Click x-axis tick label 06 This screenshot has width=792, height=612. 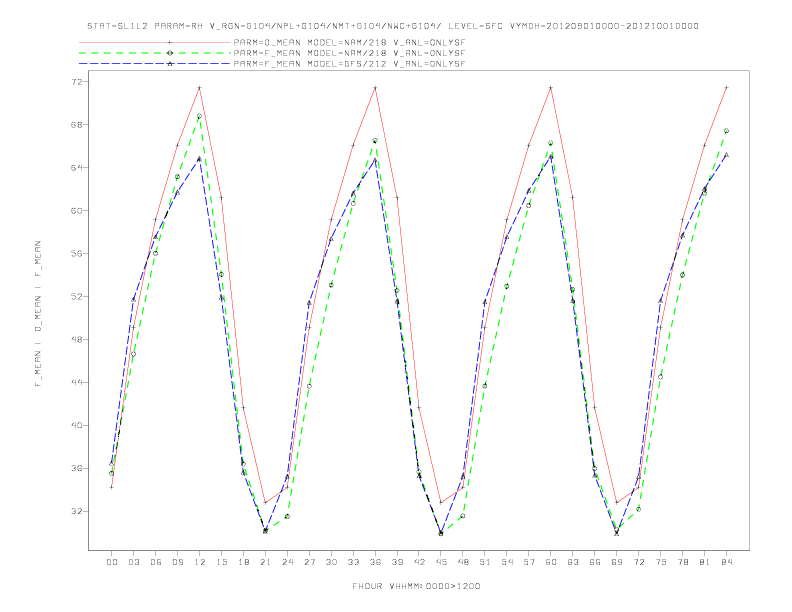point(156,562)
